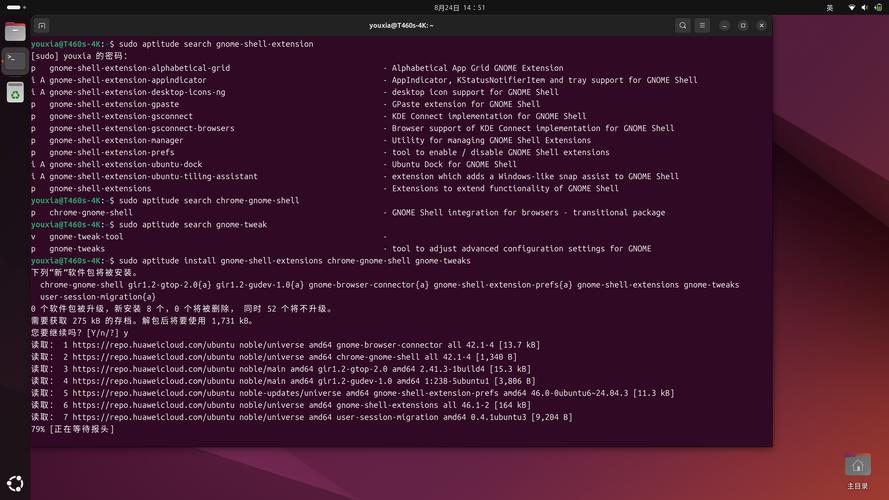
Task: Open the terminal search icon
Action: [x=683, y=26]
